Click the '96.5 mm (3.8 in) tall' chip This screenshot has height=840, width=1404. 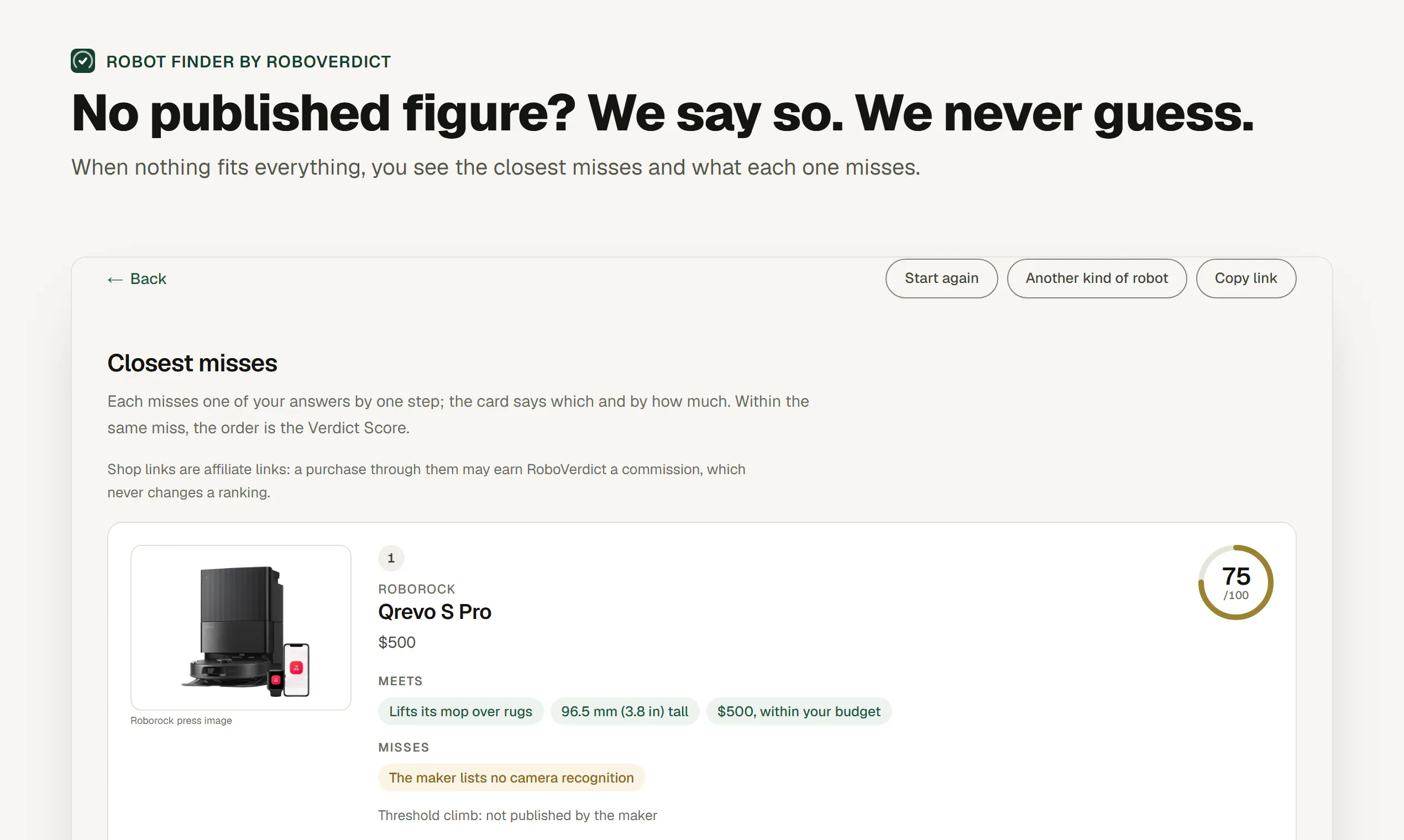tap(625, 711)
